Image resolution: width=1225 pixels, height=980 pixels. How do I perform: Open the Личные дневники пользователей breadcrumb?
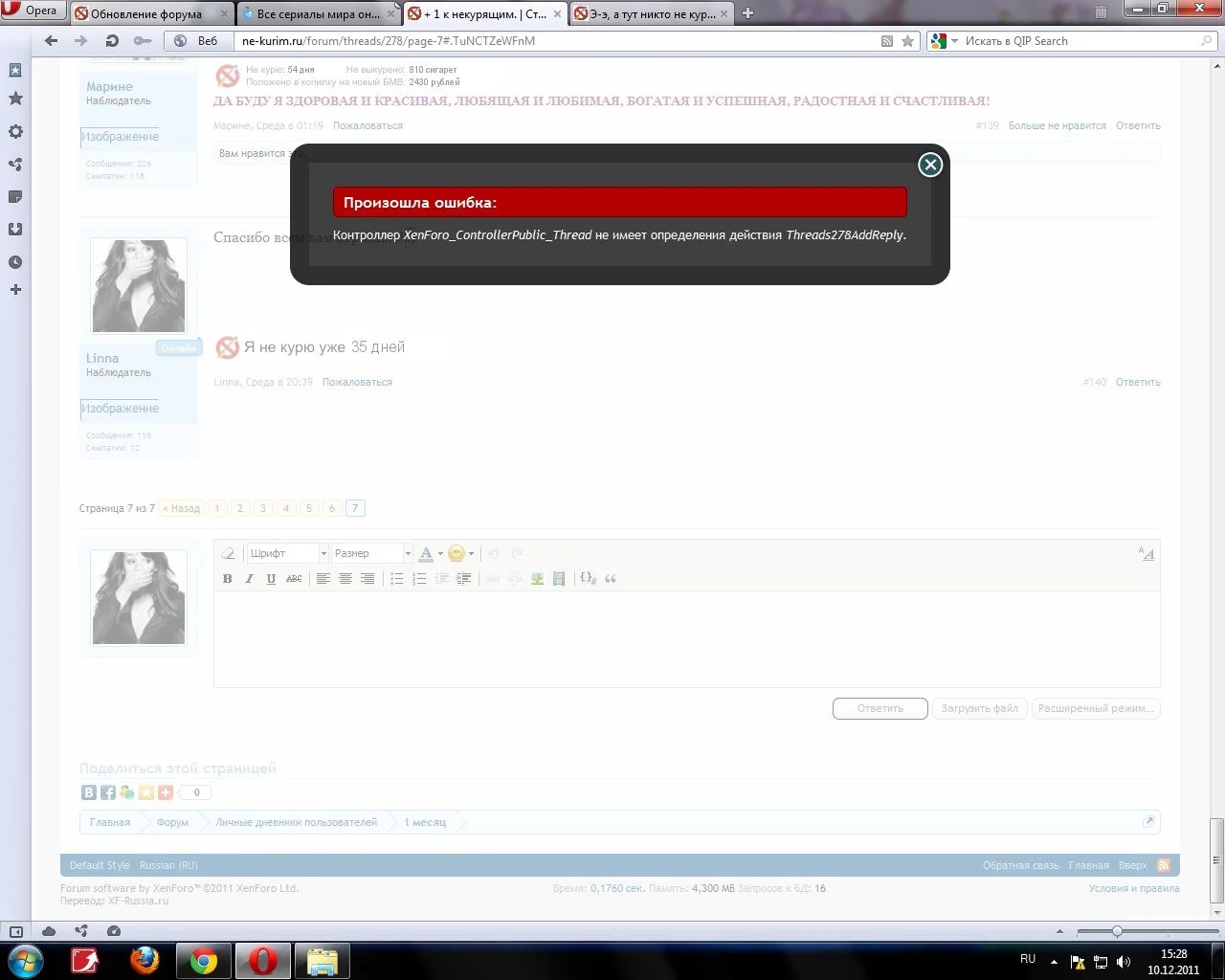point(297,822)
